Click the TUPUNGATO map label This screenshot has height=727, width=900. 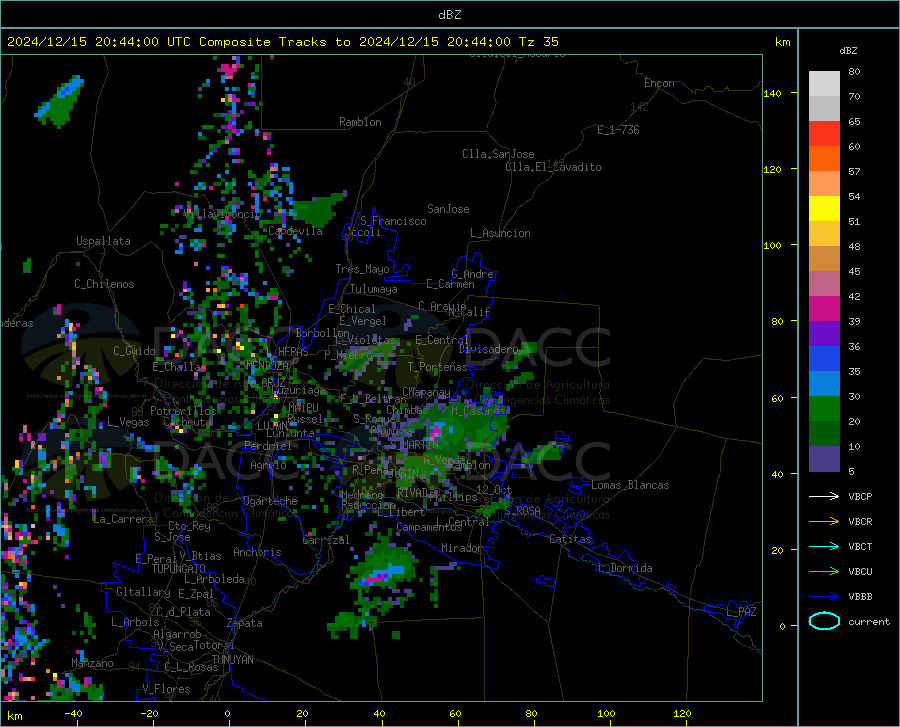179,569
